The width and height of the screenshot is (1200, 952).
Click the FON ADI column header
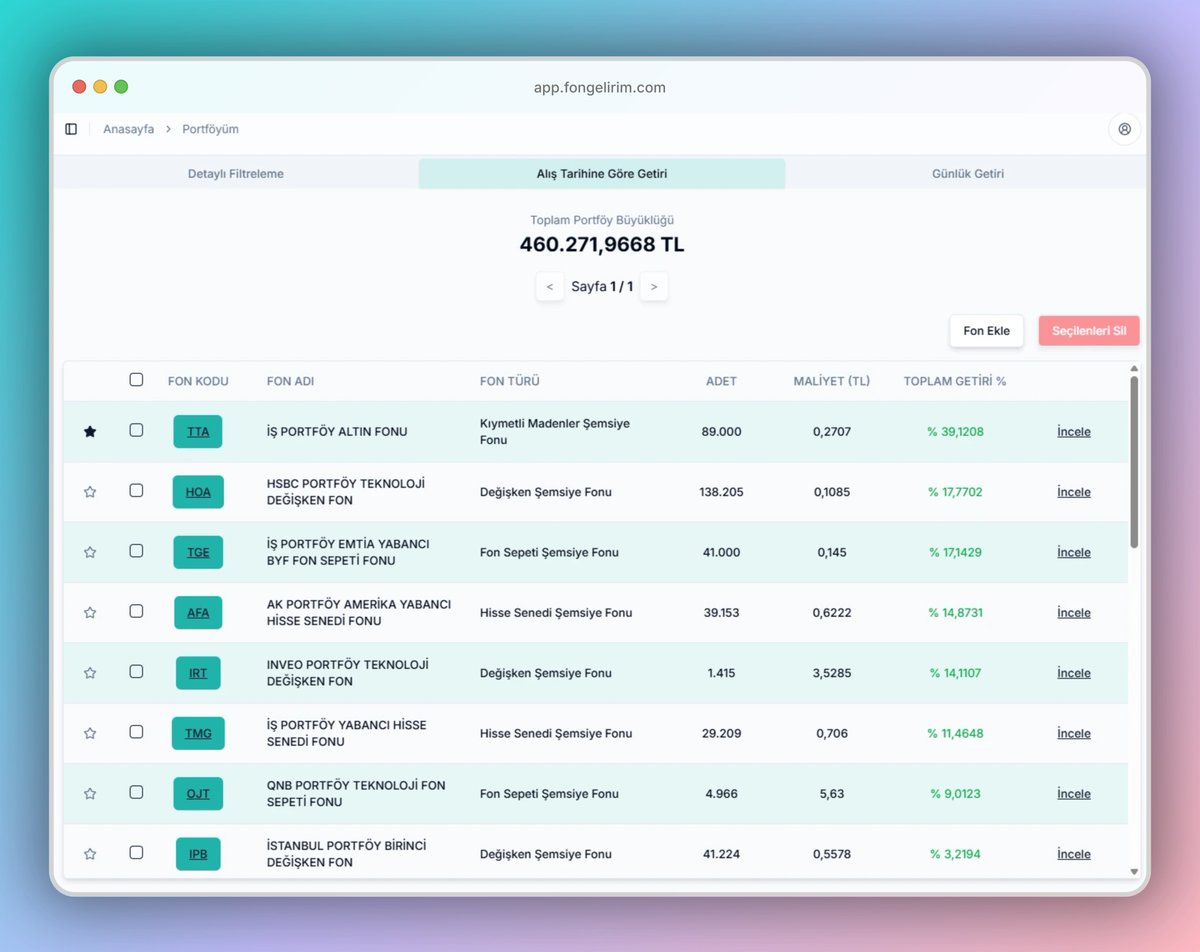(x=290, y=381)
